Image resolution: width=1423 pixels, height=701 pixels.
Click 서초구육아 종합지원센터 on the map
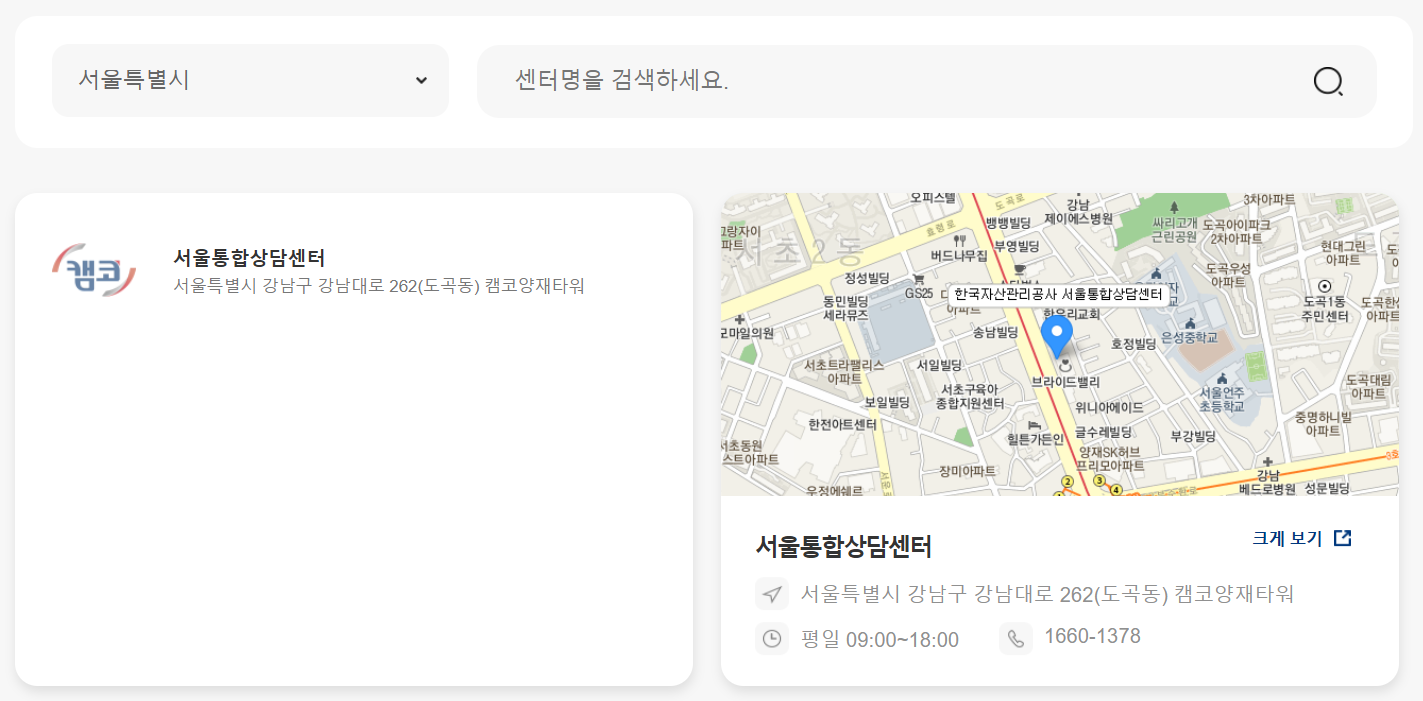tap(970, 396)
